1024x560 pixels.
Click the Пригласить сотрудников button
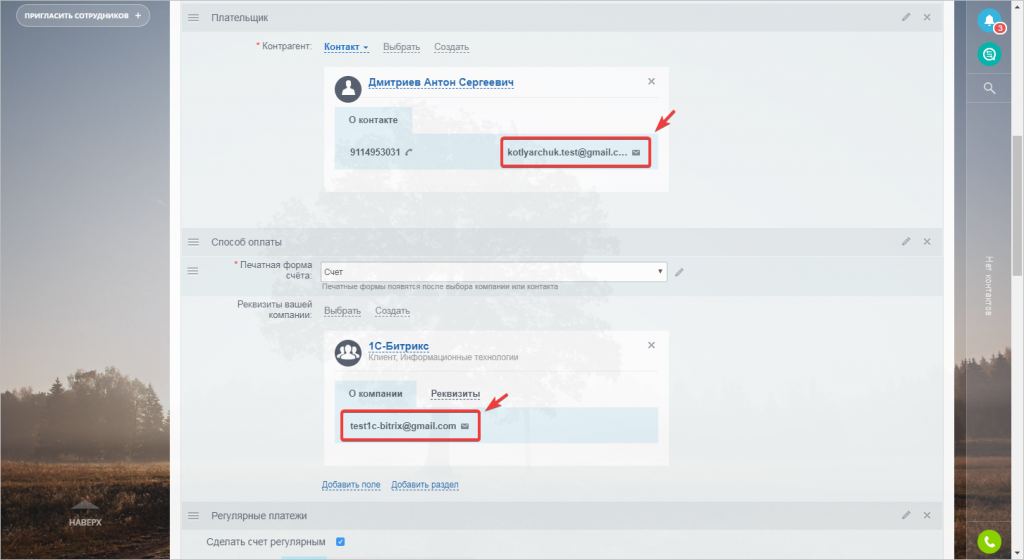point(83,15)
